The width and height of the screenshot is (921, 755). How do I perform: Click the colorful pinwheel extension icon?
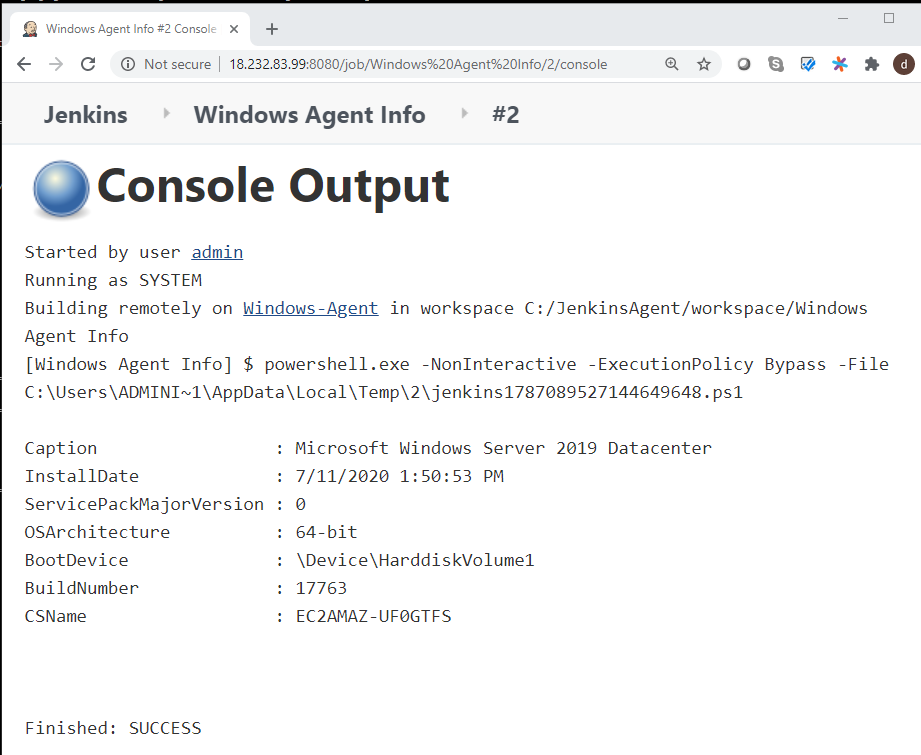(x=840, y=64)
